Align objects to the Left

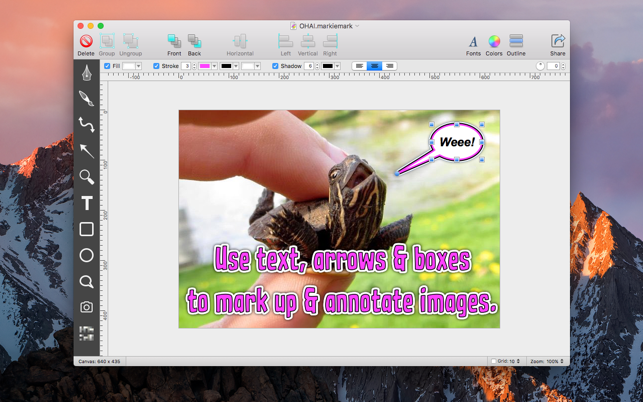pyautogui.click(x=285, y=45)
